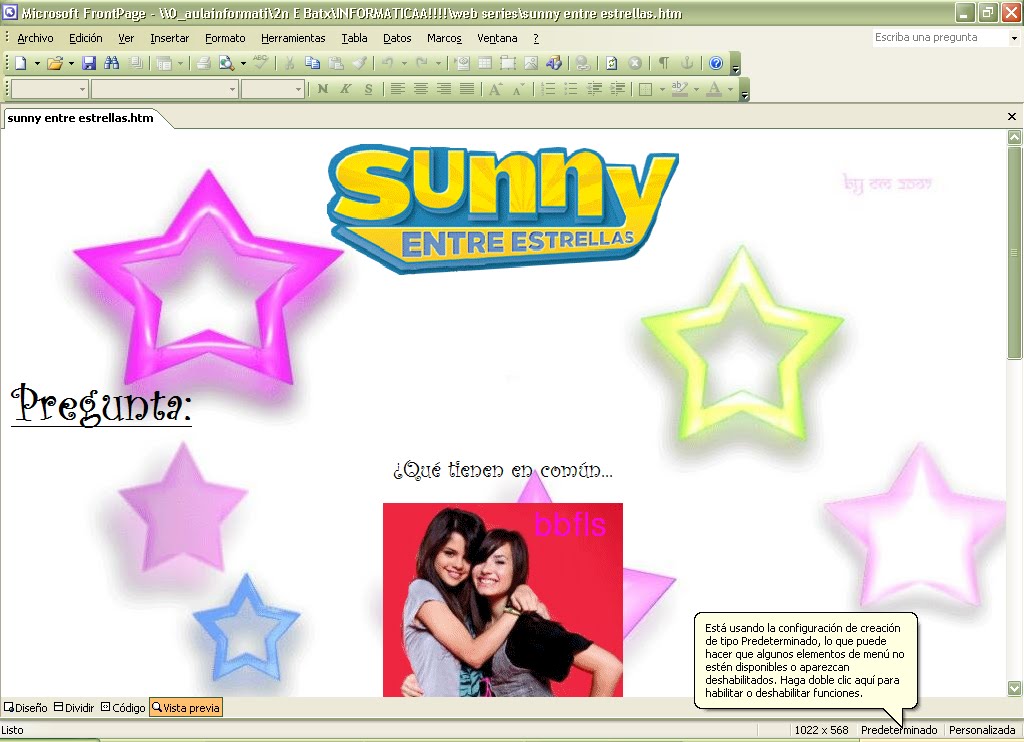
Task: Open the Formato menu
Action: point(225,39)
